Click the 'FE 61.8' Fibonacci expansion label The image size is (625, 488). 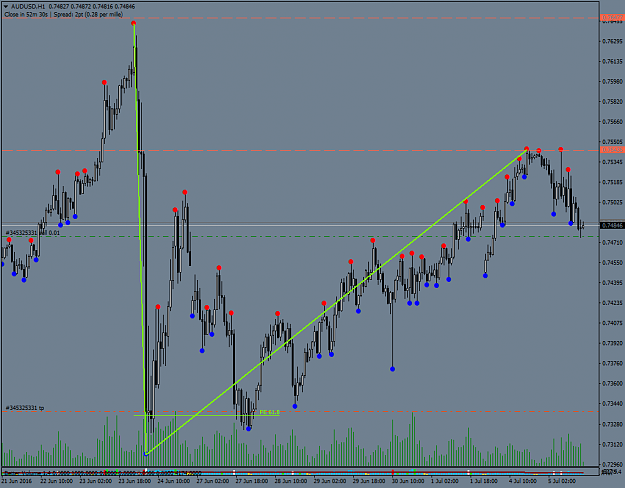(x=269, y=412)
